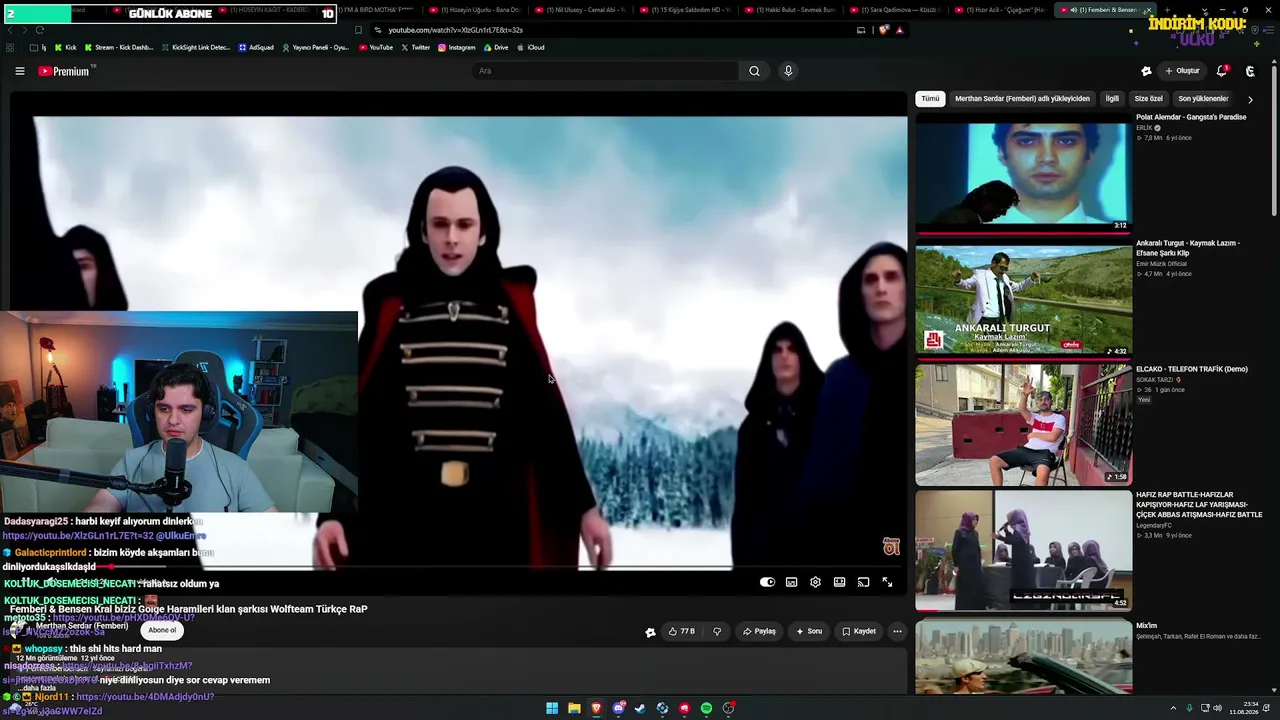Open the Windows Start menu

point(552,708)
